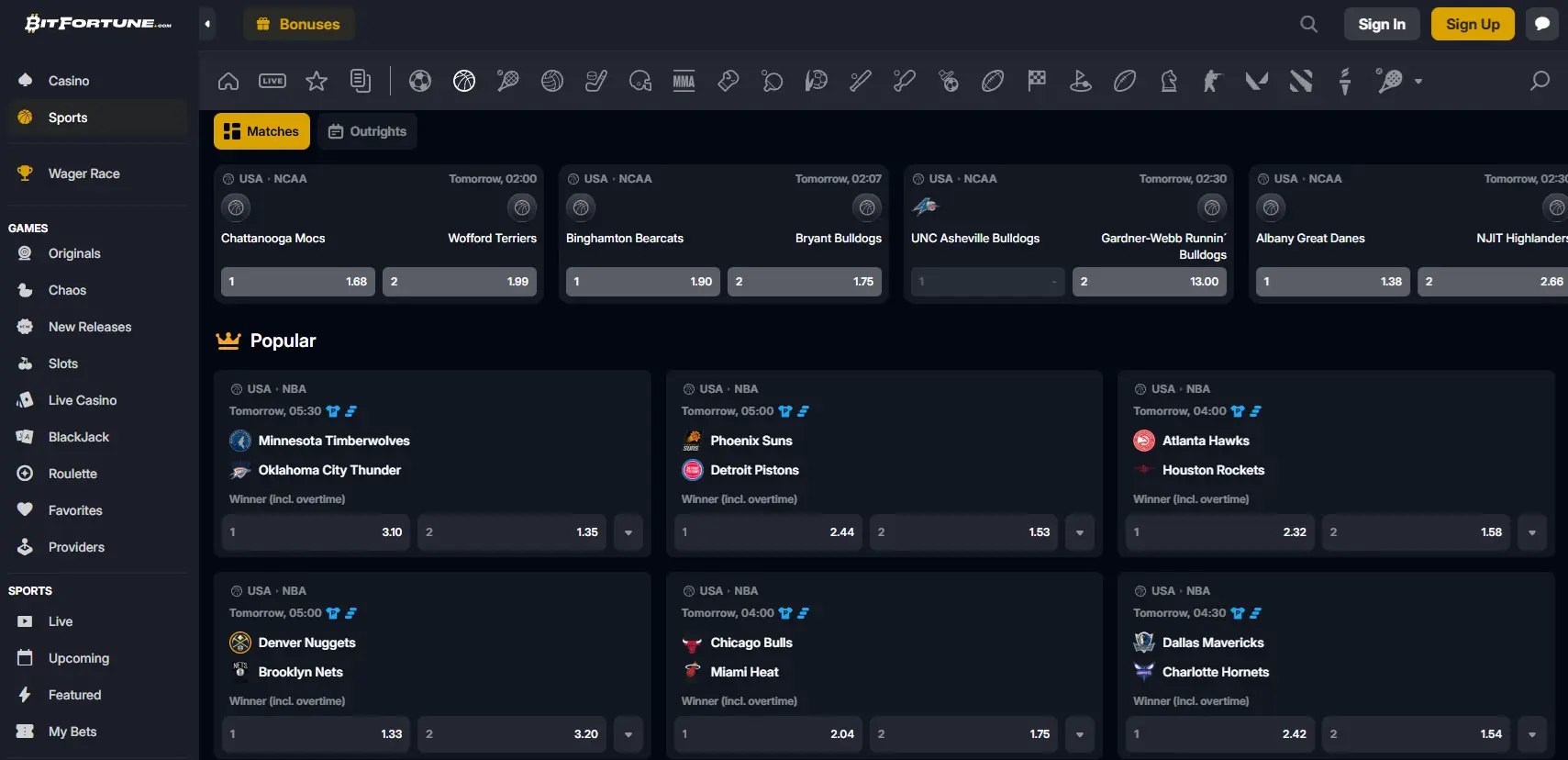Select the Counter-Strike shooter icon
1568x760 pixels.
pos(1213,81)
